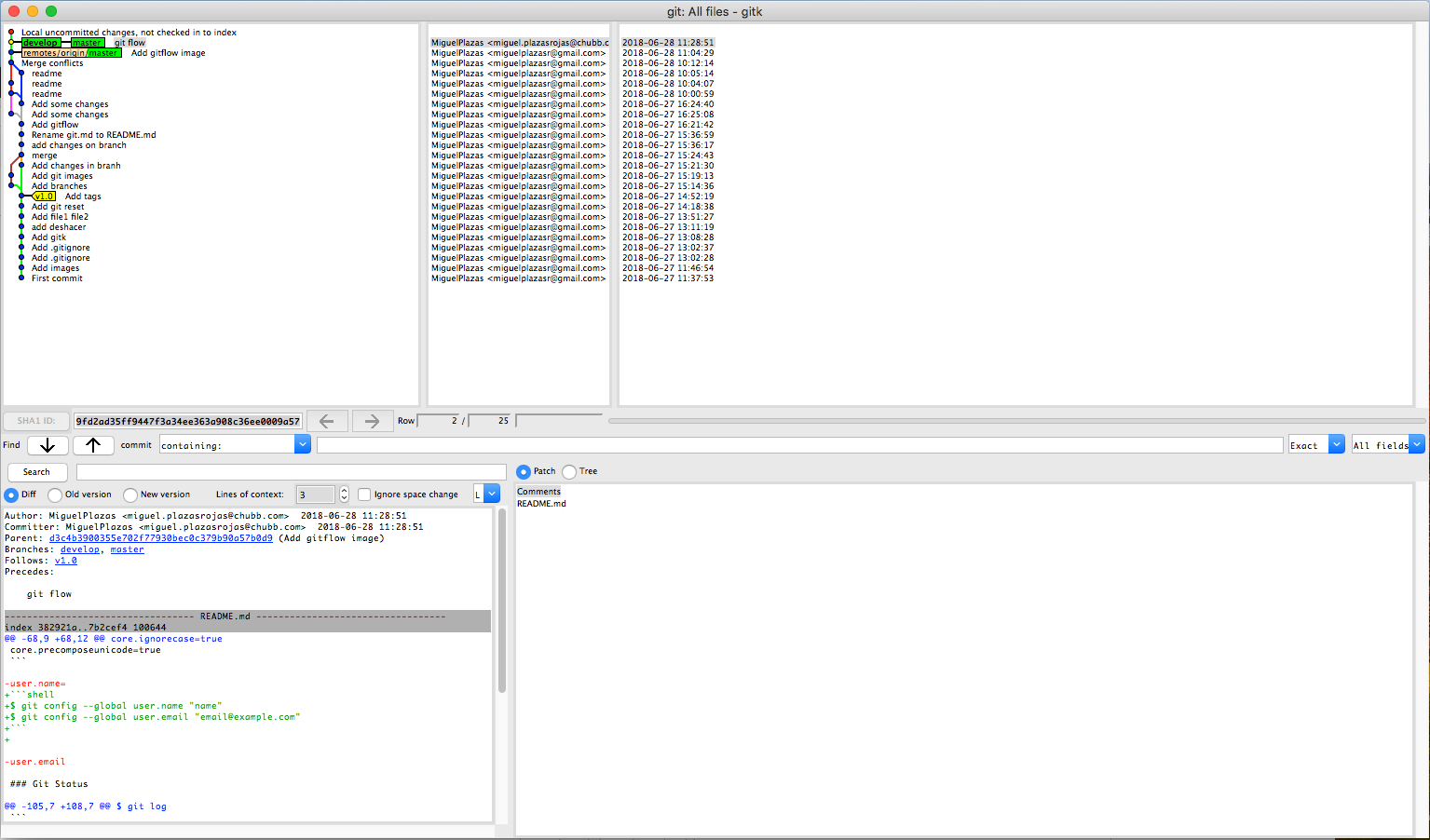Select the 'Local uncommitted changes' row

click(x=129, y=33)
